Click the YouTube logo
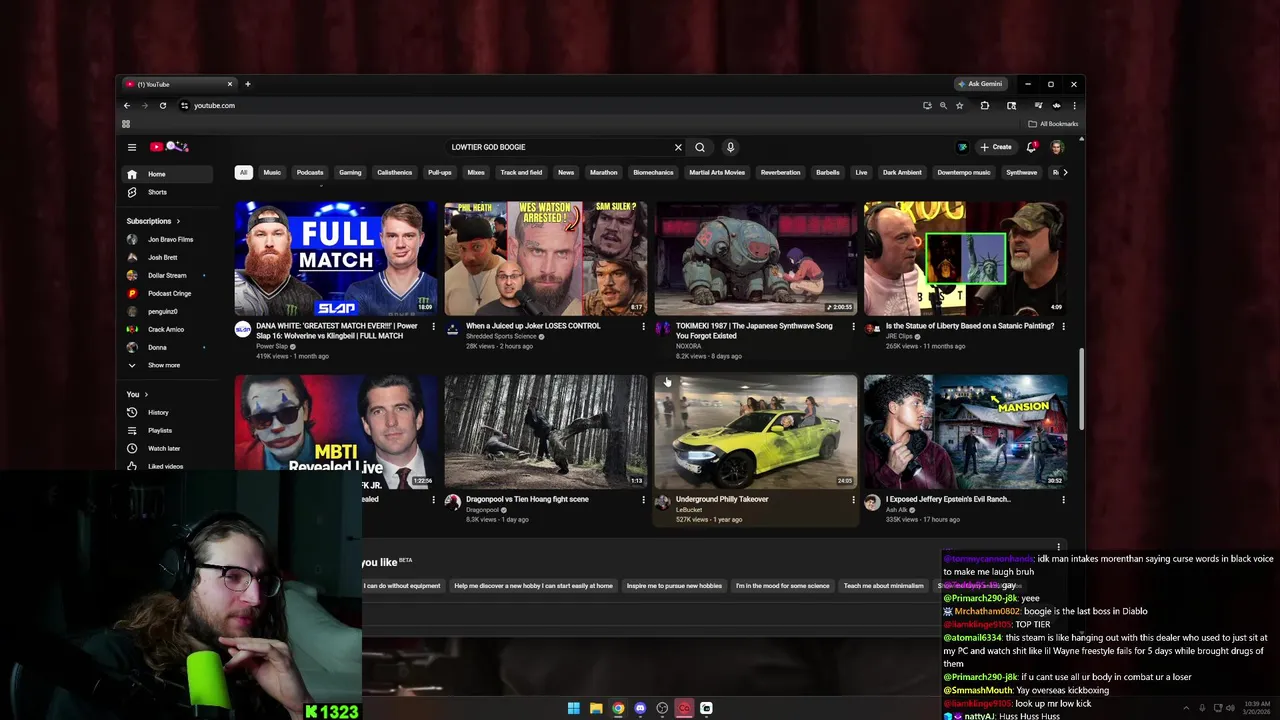This screenshot has width=1280, height=720. [x=169, y=147]
